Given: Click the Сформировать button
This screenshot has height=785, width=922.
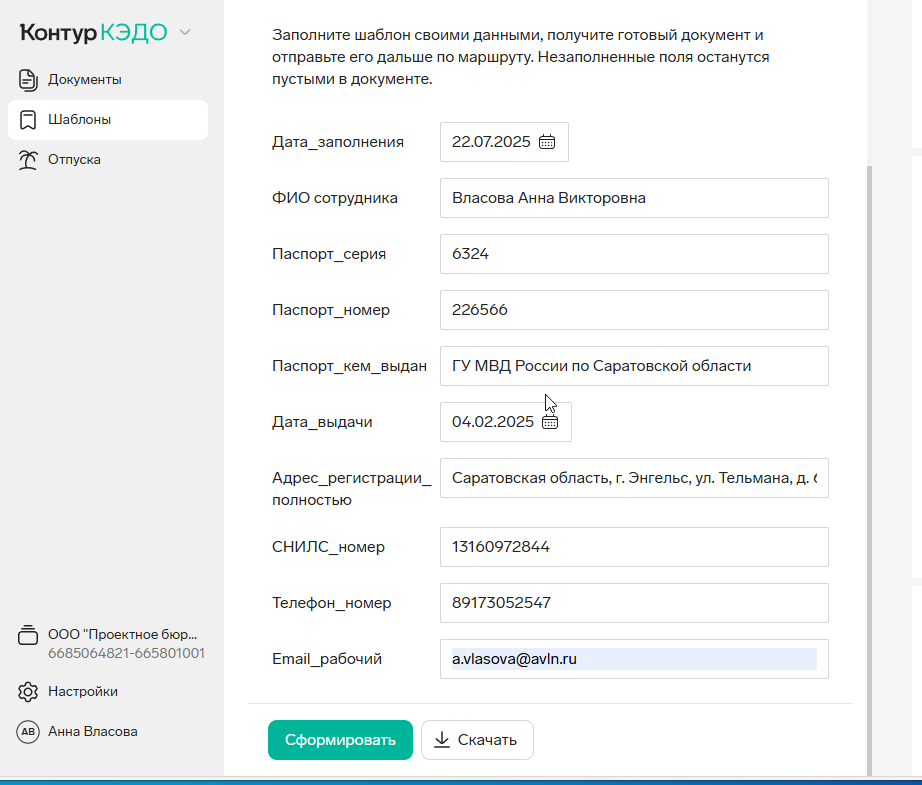Looking at the screenshot, I should pyautogui.click(x=340, y=740).
